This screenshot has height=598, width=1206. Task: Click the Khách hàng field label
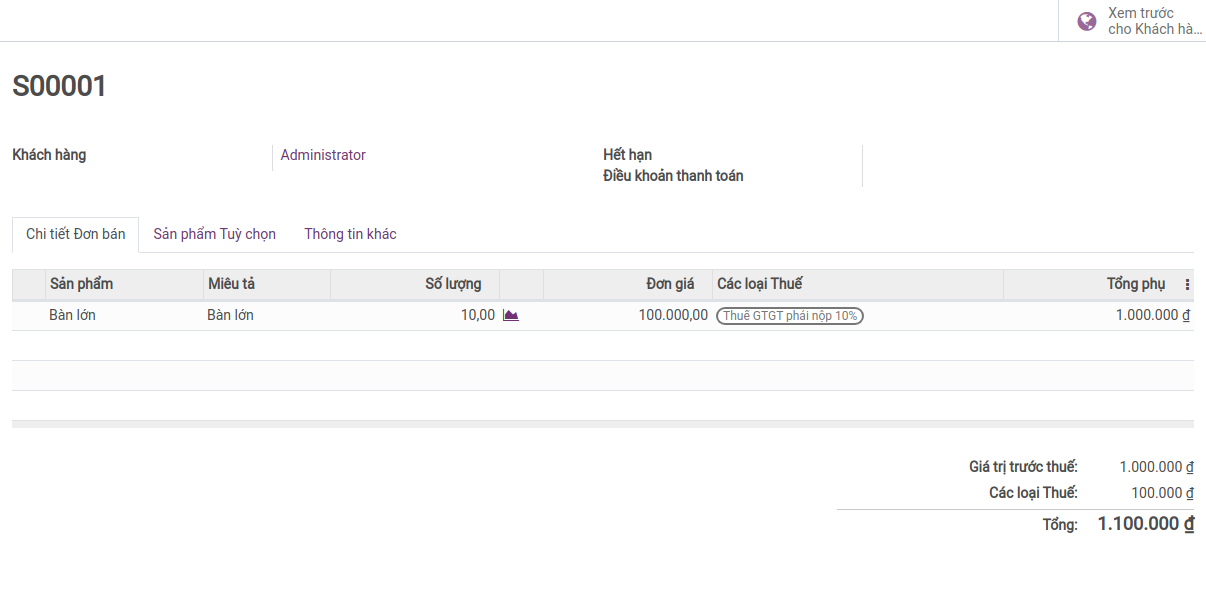click(x=49, y=155)
